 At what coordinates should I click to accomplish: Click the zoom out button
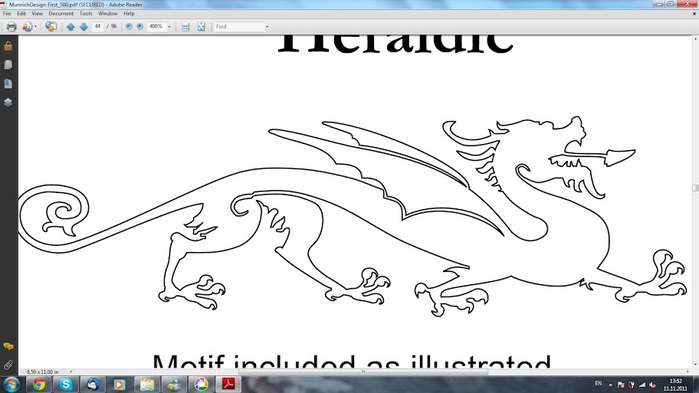click(x=129, y=27)
